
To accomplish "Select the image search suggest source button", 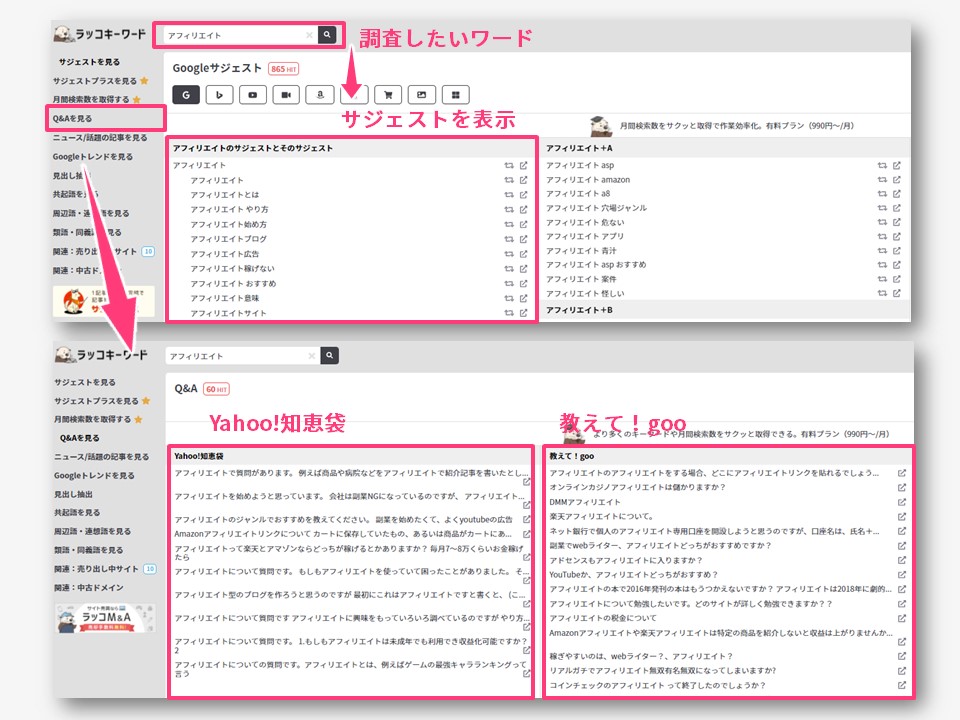I will tap(421, 95).
